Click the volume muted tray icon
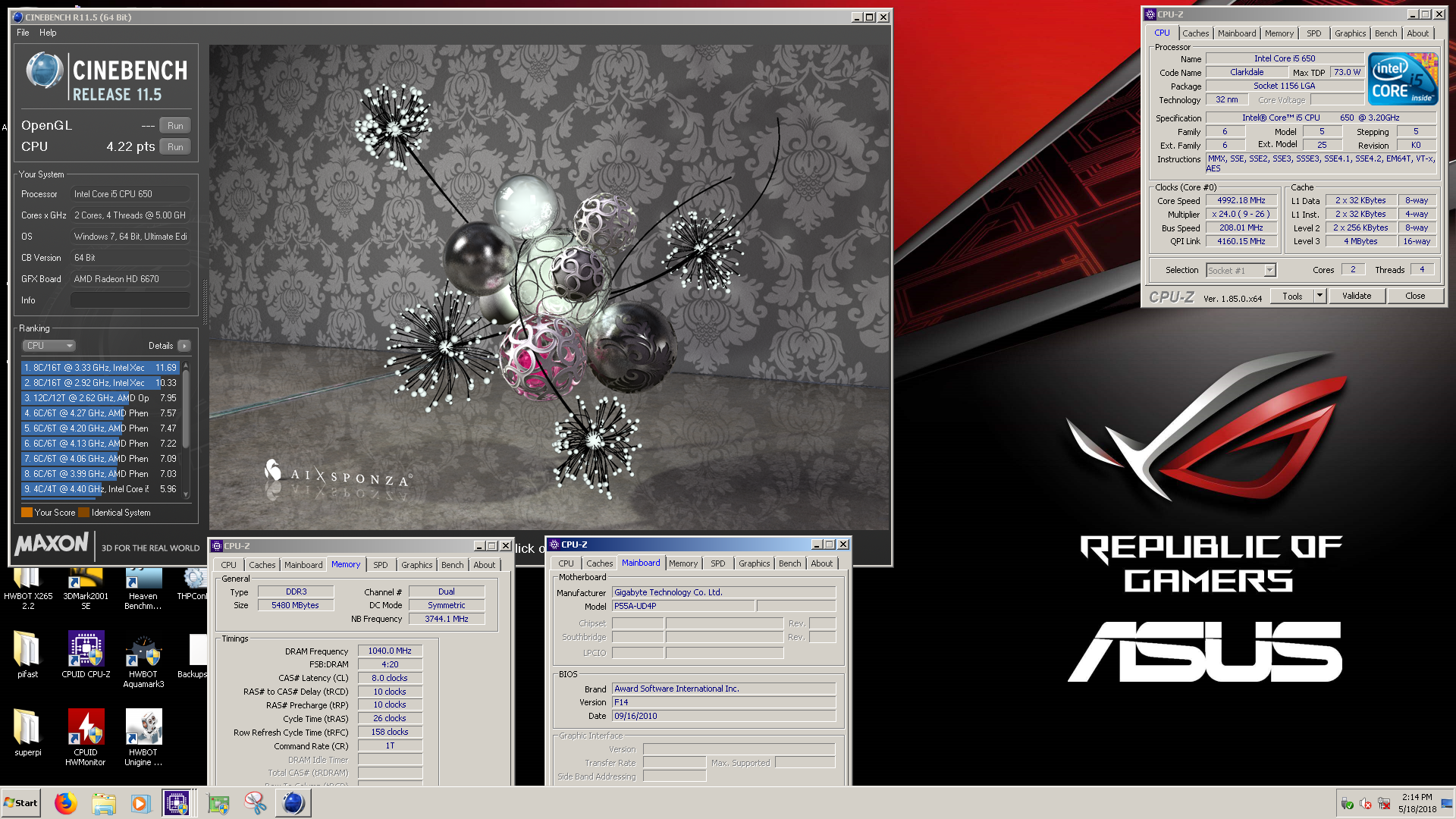 click(1366, 804)
